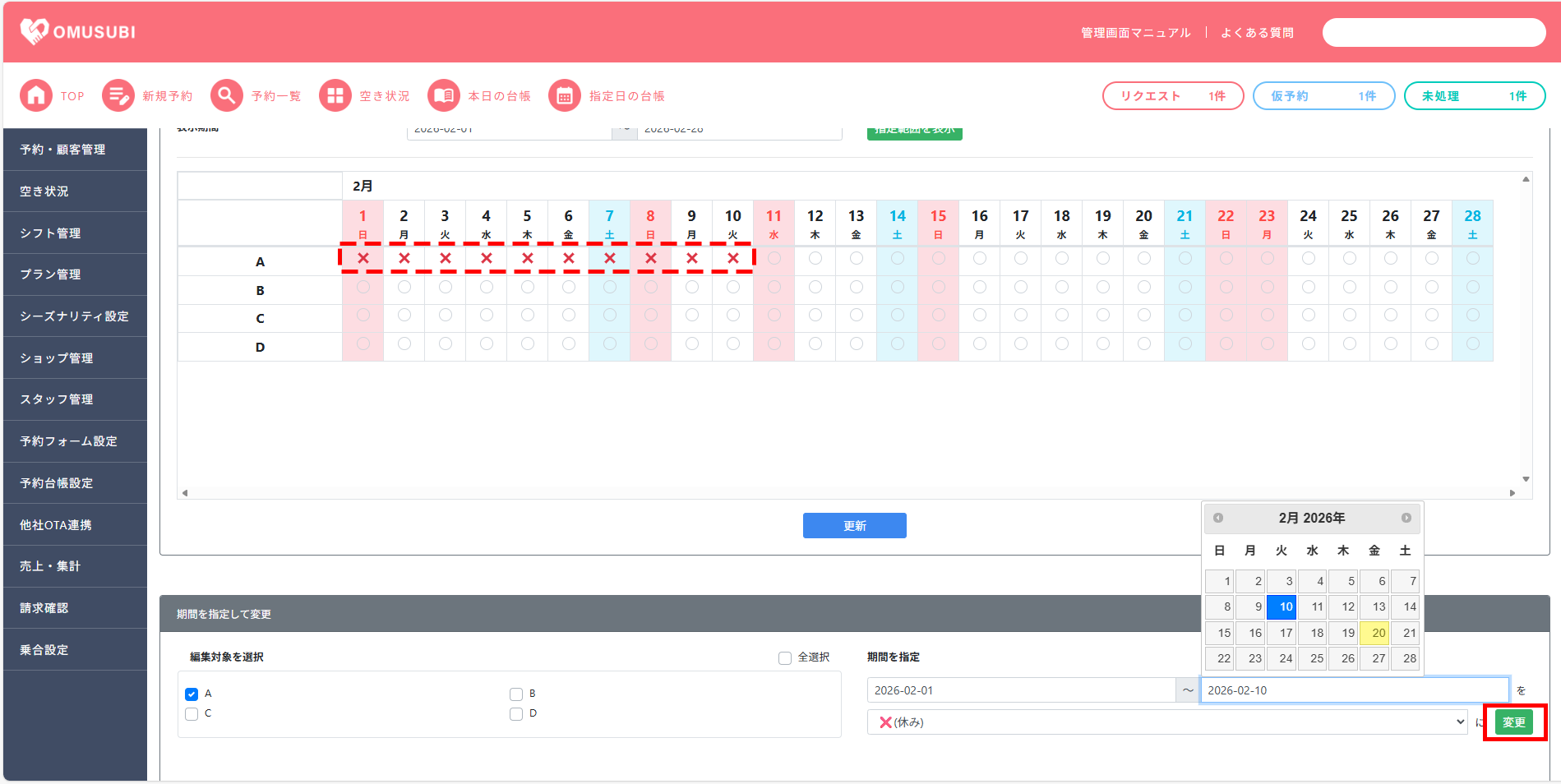Image resolution: width=1561 pixels, height=784 pixels.
Task: Click the blue 更新 button
Action: 854,526
